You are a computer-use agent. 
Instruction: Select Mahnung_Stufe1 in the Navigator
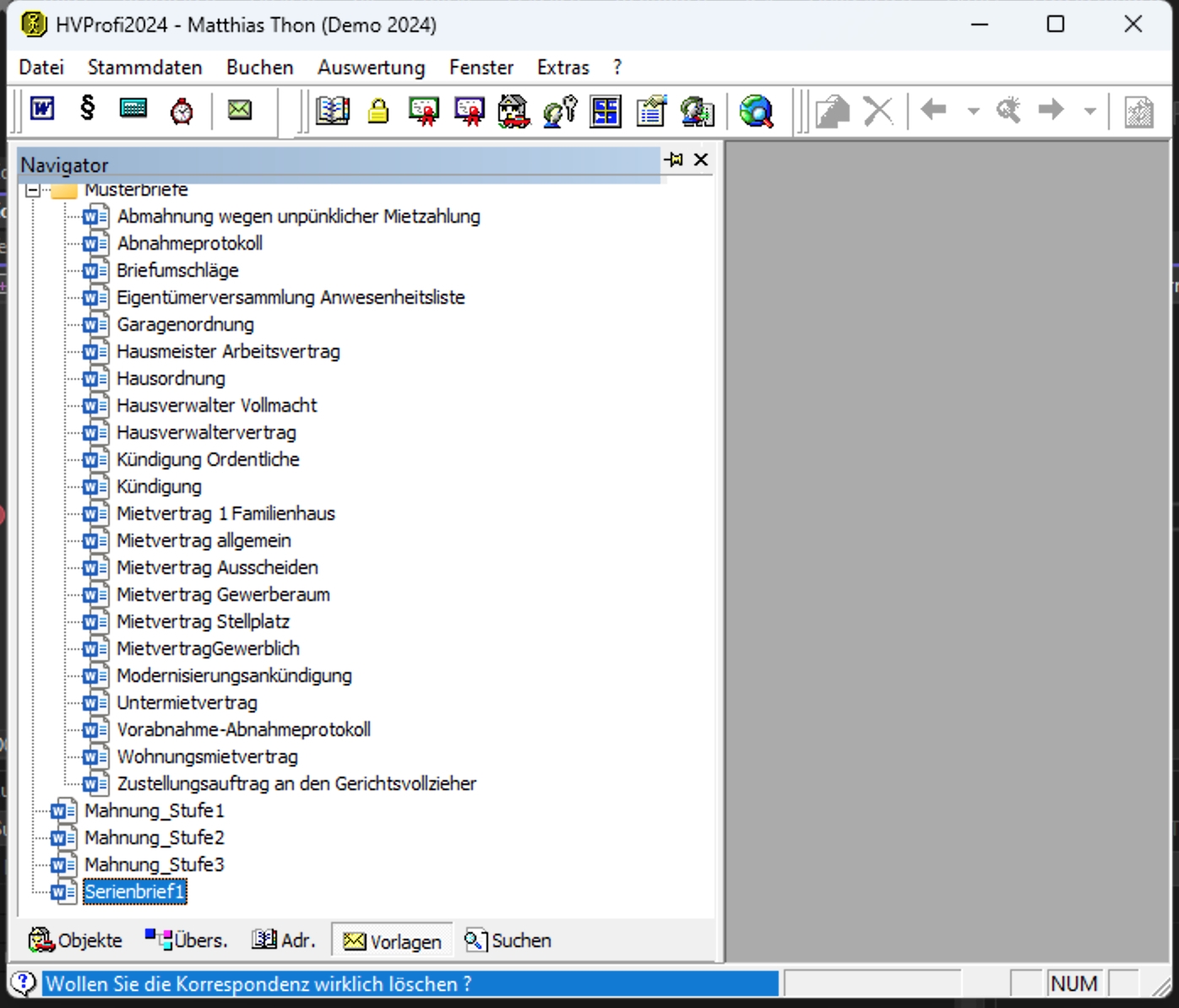[155, 811]
